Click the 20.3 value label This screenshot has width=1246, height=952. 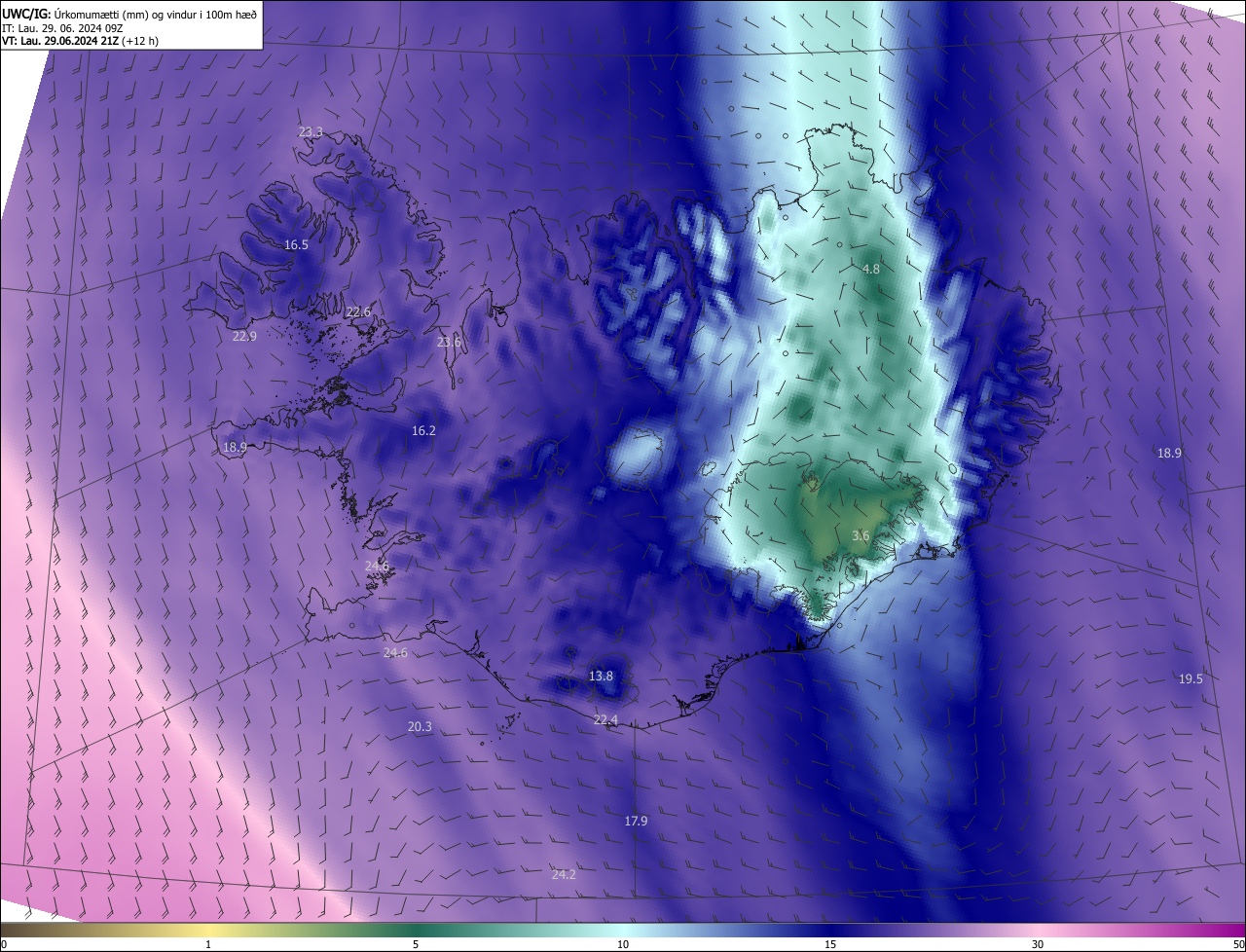pos(420,727)
